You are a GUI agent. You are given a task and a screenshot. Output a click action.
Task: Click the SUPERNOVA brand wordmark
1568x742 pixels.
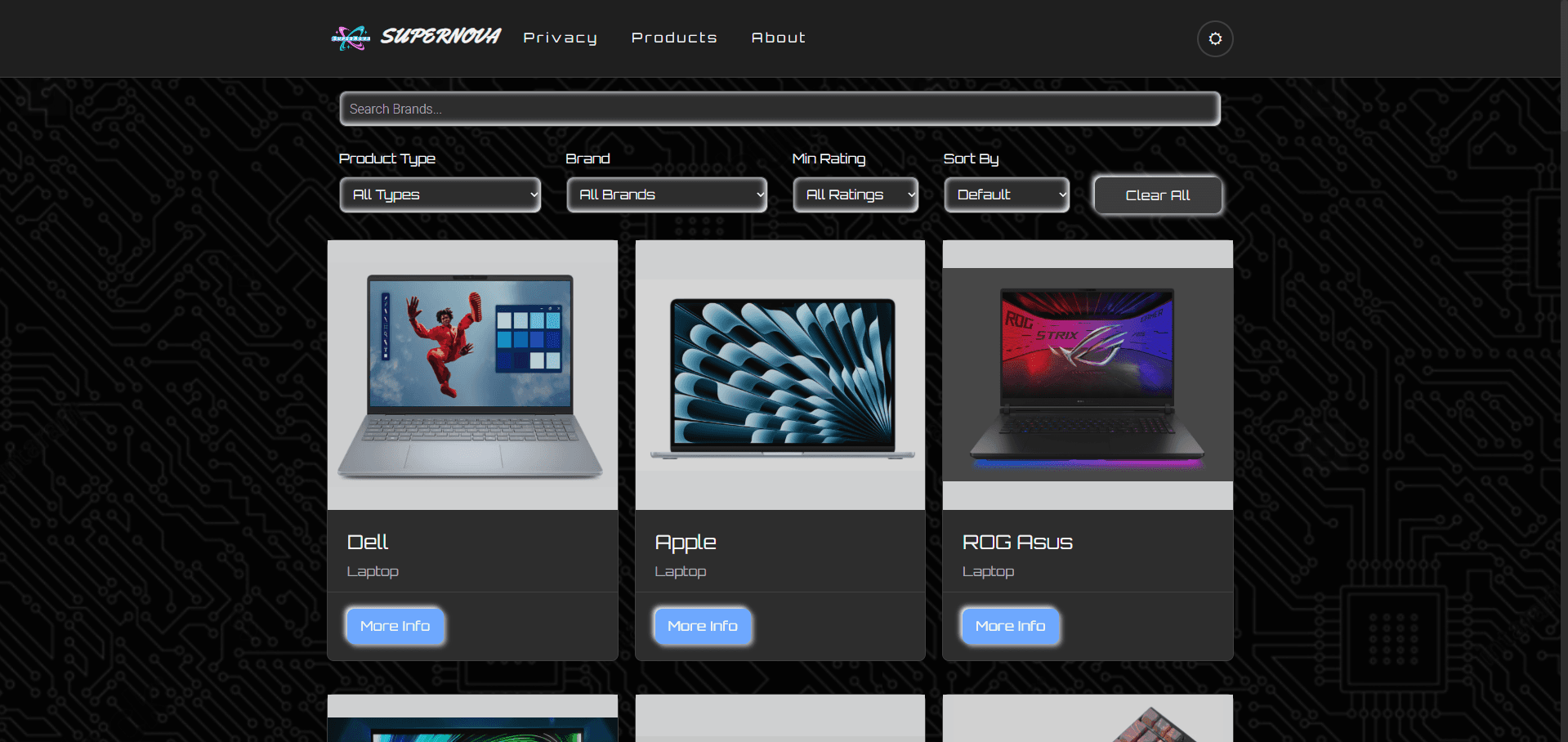[440, 37]
